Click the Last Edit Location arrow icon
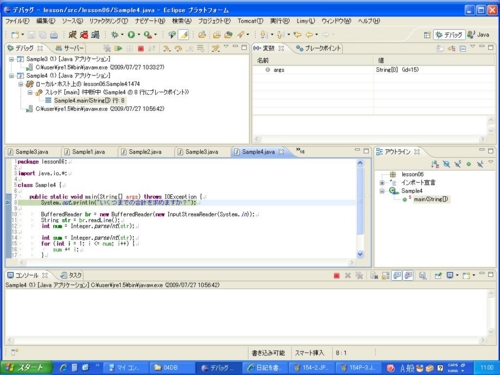 [x=298, y=35]
